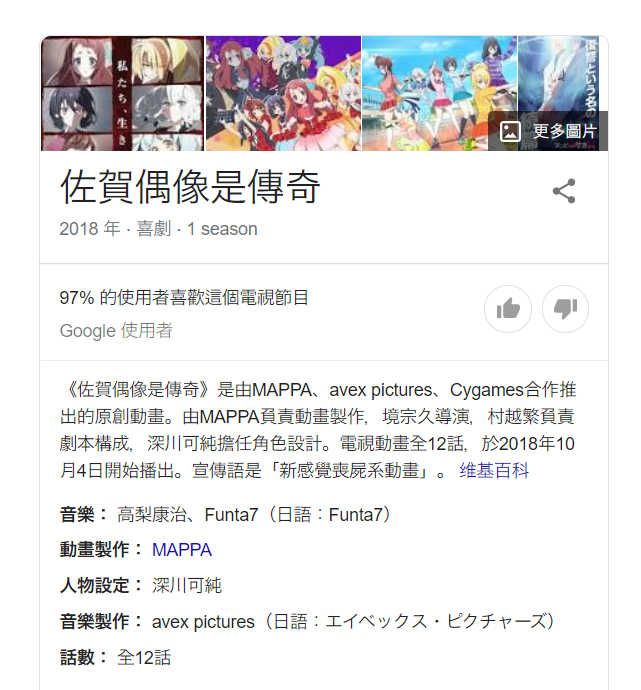Select the first dark poster thumbnail
This screenshot has width=641, height=690.
pyautogui.click(x=123, y=94)
